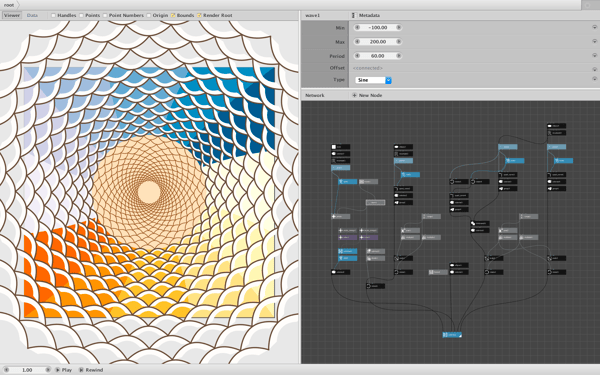Image resolution: width=600 pixels, height=375 pixels.
Task: Increase the Max value with its right arrow
Action: pyautogui.click(x=398, y=42)
